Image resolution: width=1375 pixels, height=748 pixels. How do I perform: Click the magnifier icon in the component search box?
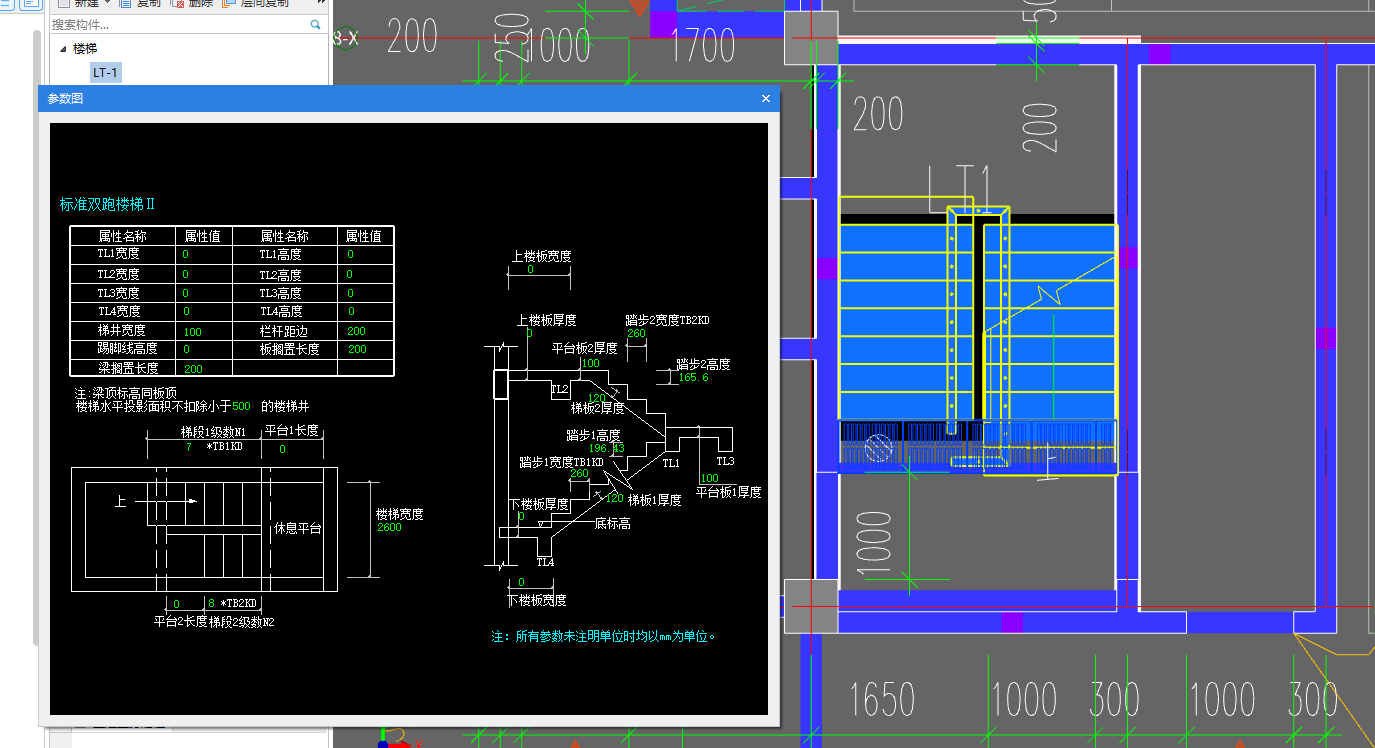(x=316, y=24)
